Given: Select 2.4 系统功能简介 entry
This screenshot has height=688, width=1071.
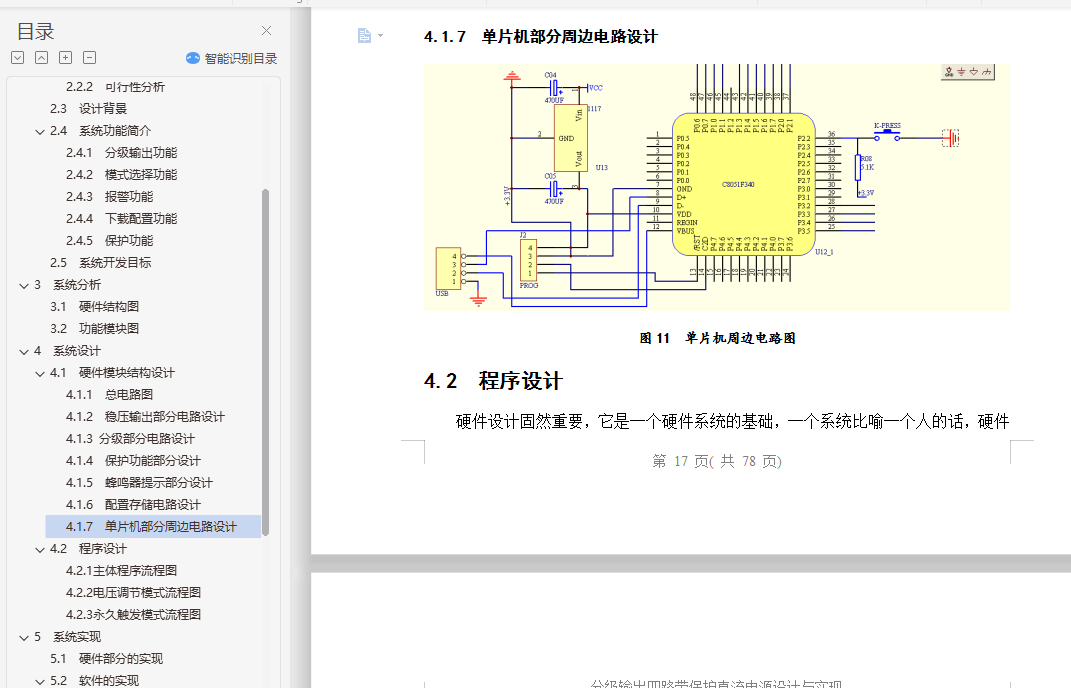Looking at the screenshot, I should point(100,130).
